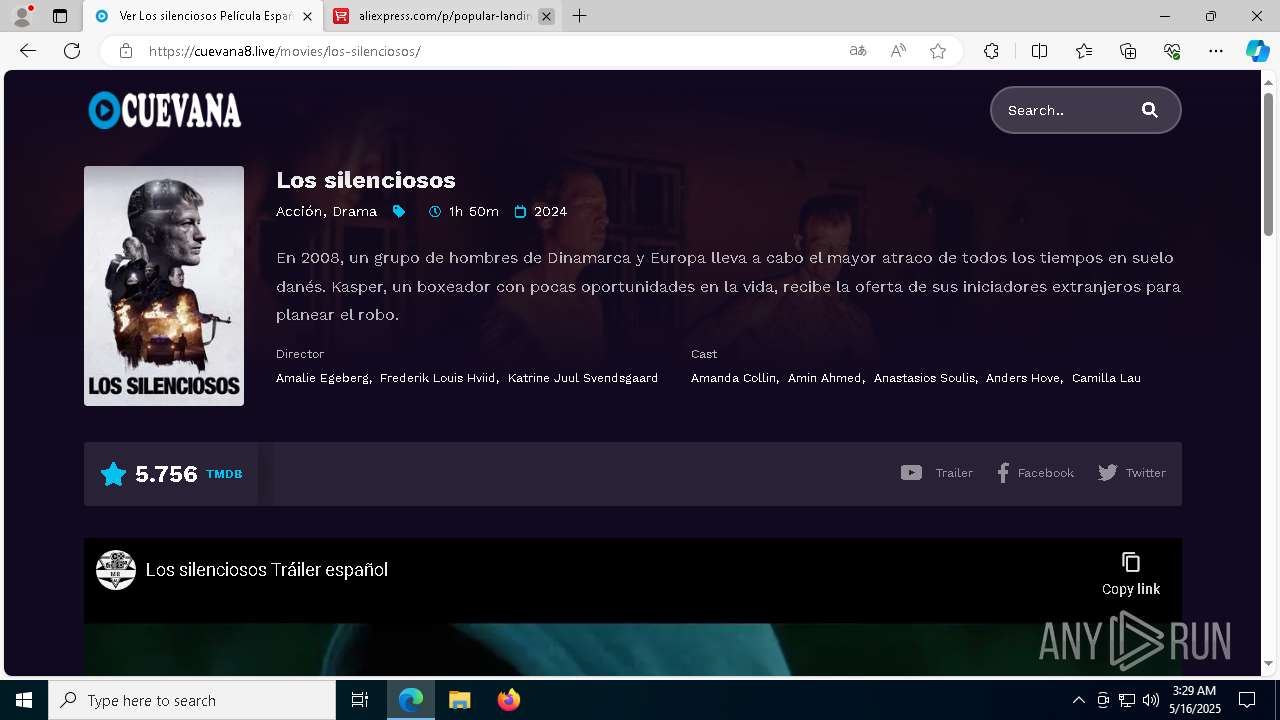Open the Windows Start menu
Screen dimensions: 1280x720
click(x=24, y=700)
